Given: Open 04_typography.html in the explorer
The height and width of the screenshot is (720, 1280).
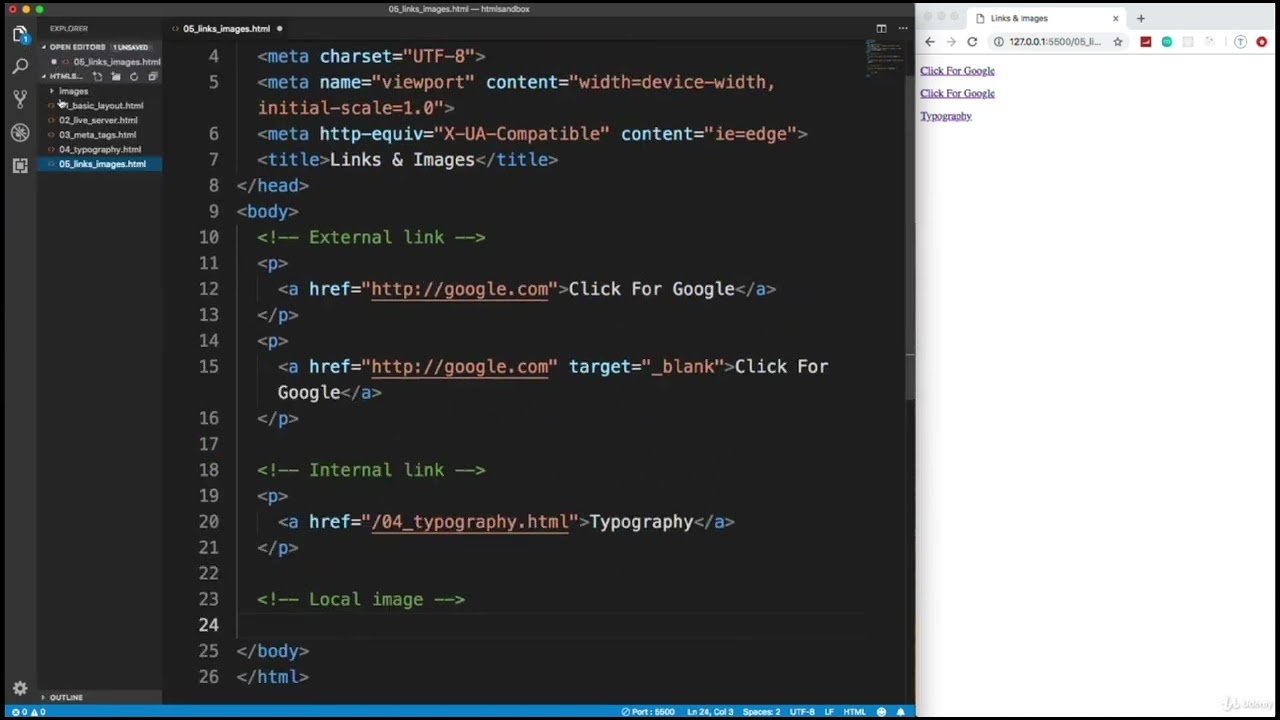Looking at the screenshot, I should coord(100,149).
